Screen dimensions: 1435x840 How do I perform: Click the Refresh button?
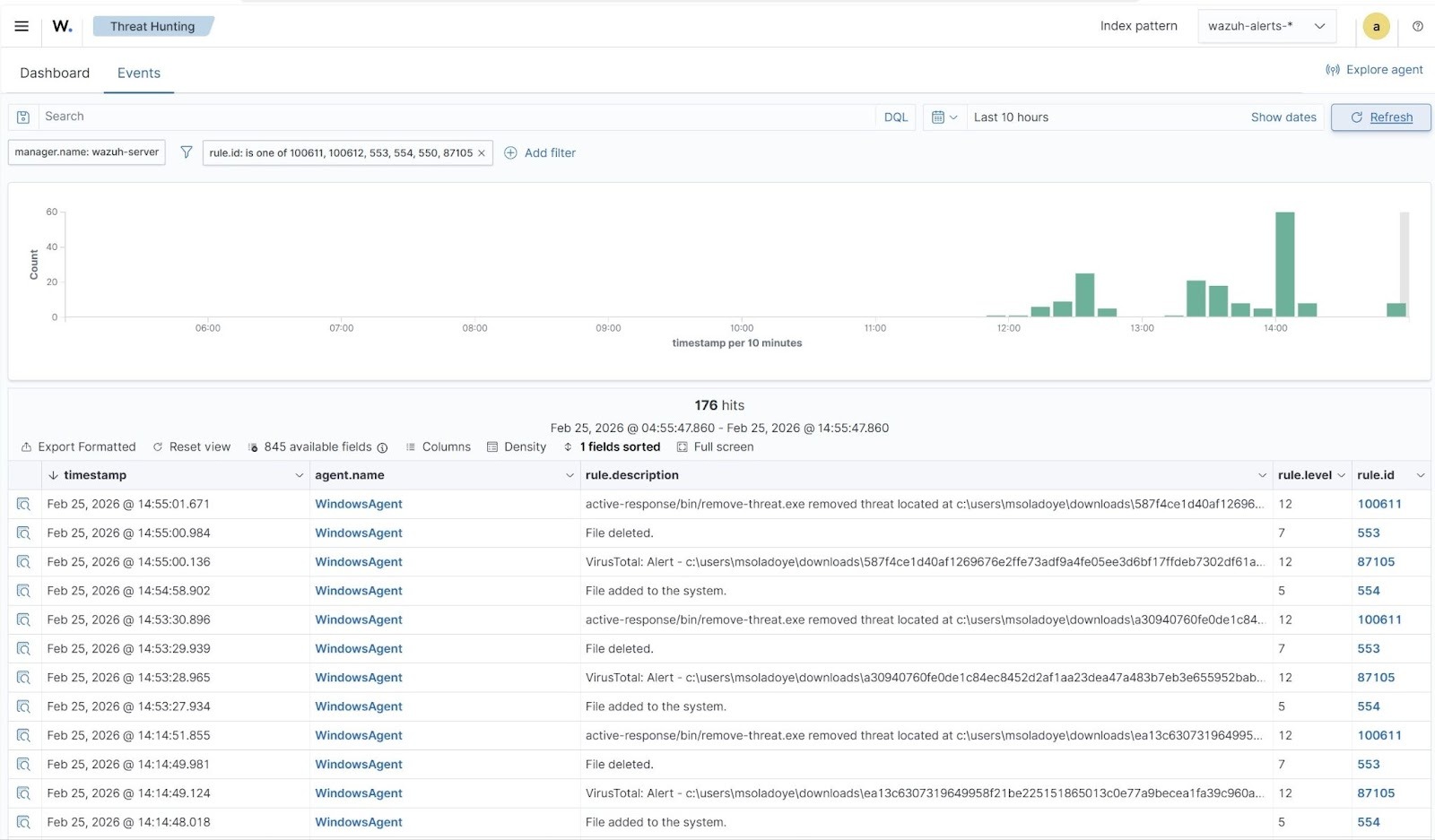tap(1380, 117)
